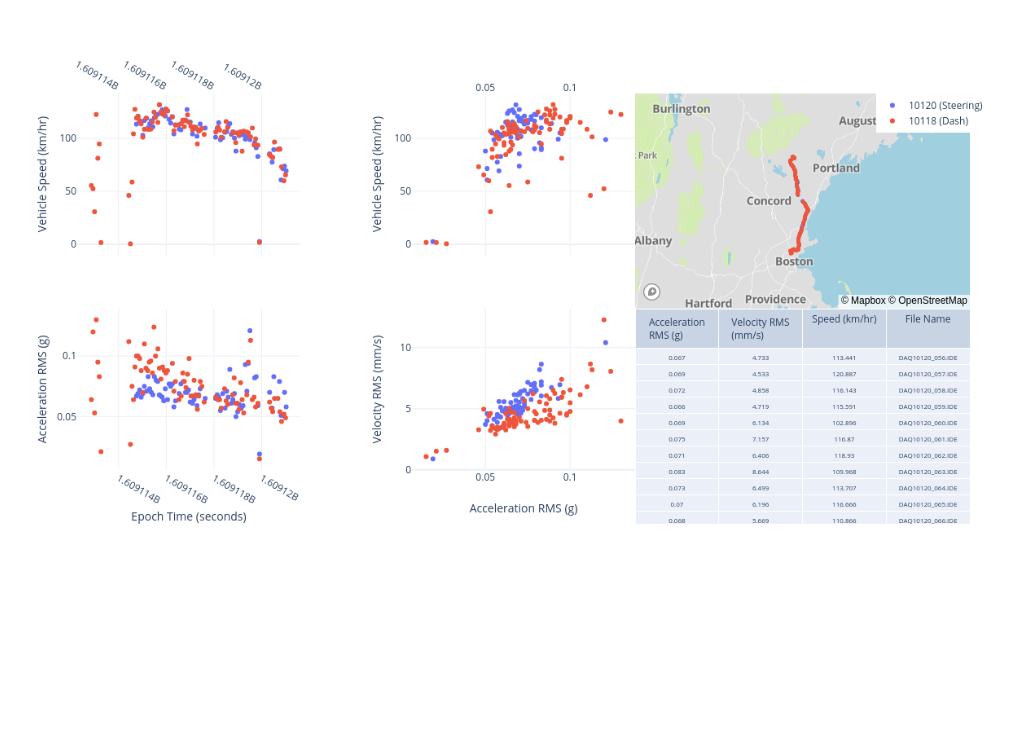The image size is (1023, 742).
Task: Toggle the 10120 (Steering) legend entry
Action: pos(944,105)
